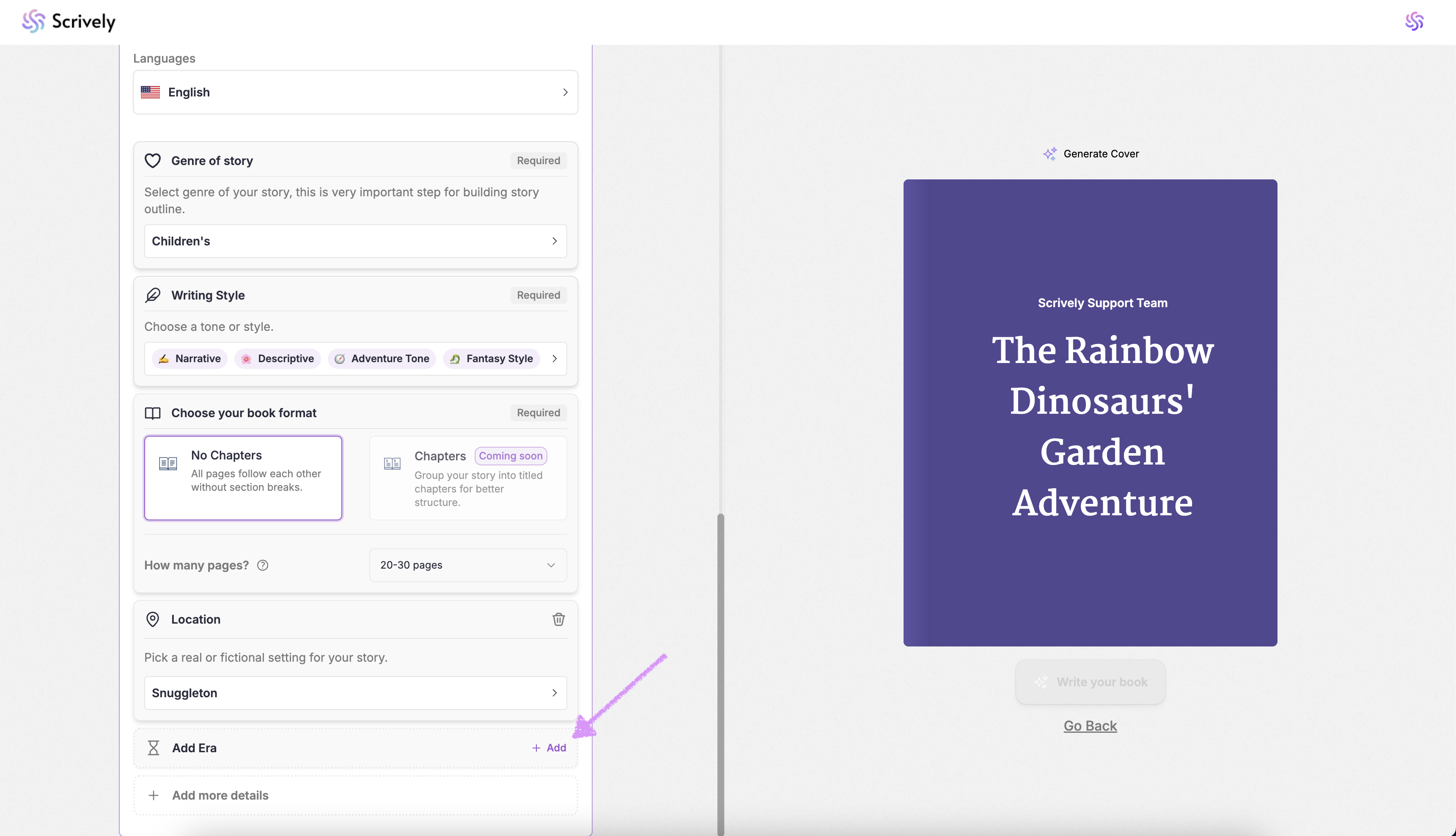Click the plus icon beside Add more details

(153, 795)
